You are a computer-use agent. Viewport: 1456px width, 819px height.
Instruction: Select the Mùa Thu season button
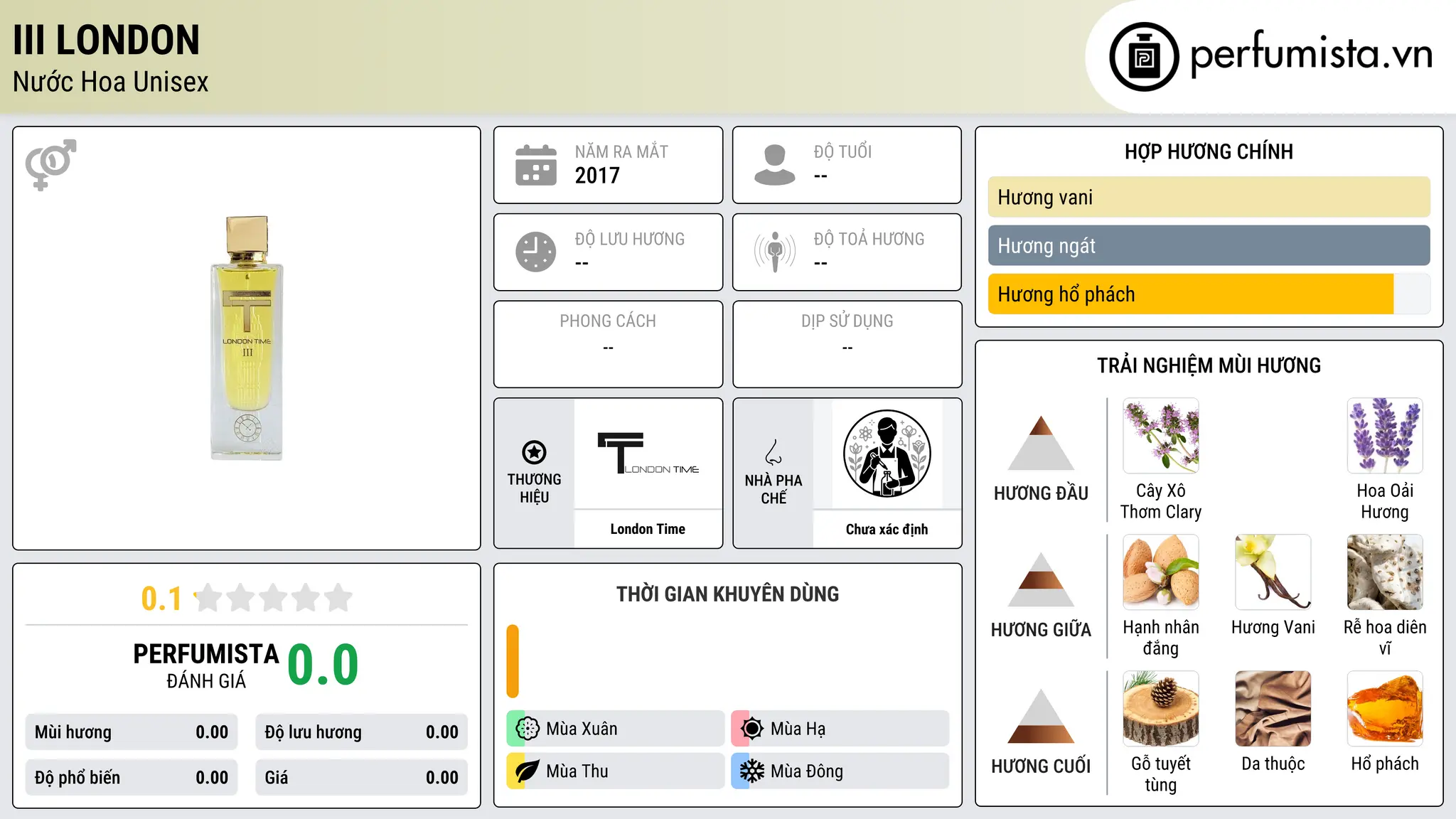tap(616, 771)
